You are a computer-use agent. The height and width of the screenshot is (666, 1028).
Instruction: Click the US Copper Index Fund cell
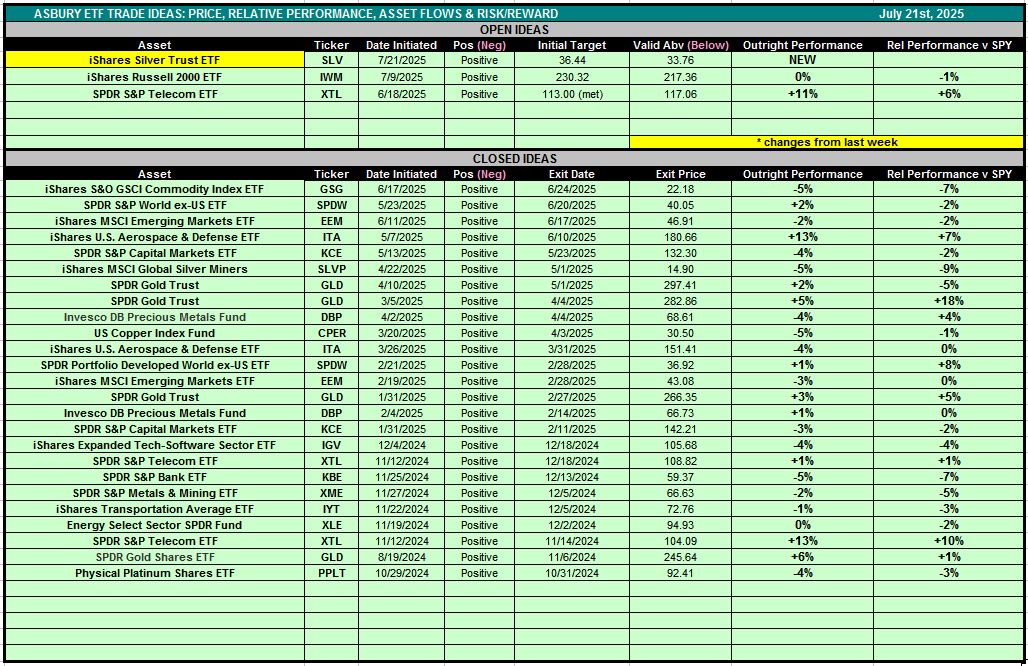pos(154,333)
